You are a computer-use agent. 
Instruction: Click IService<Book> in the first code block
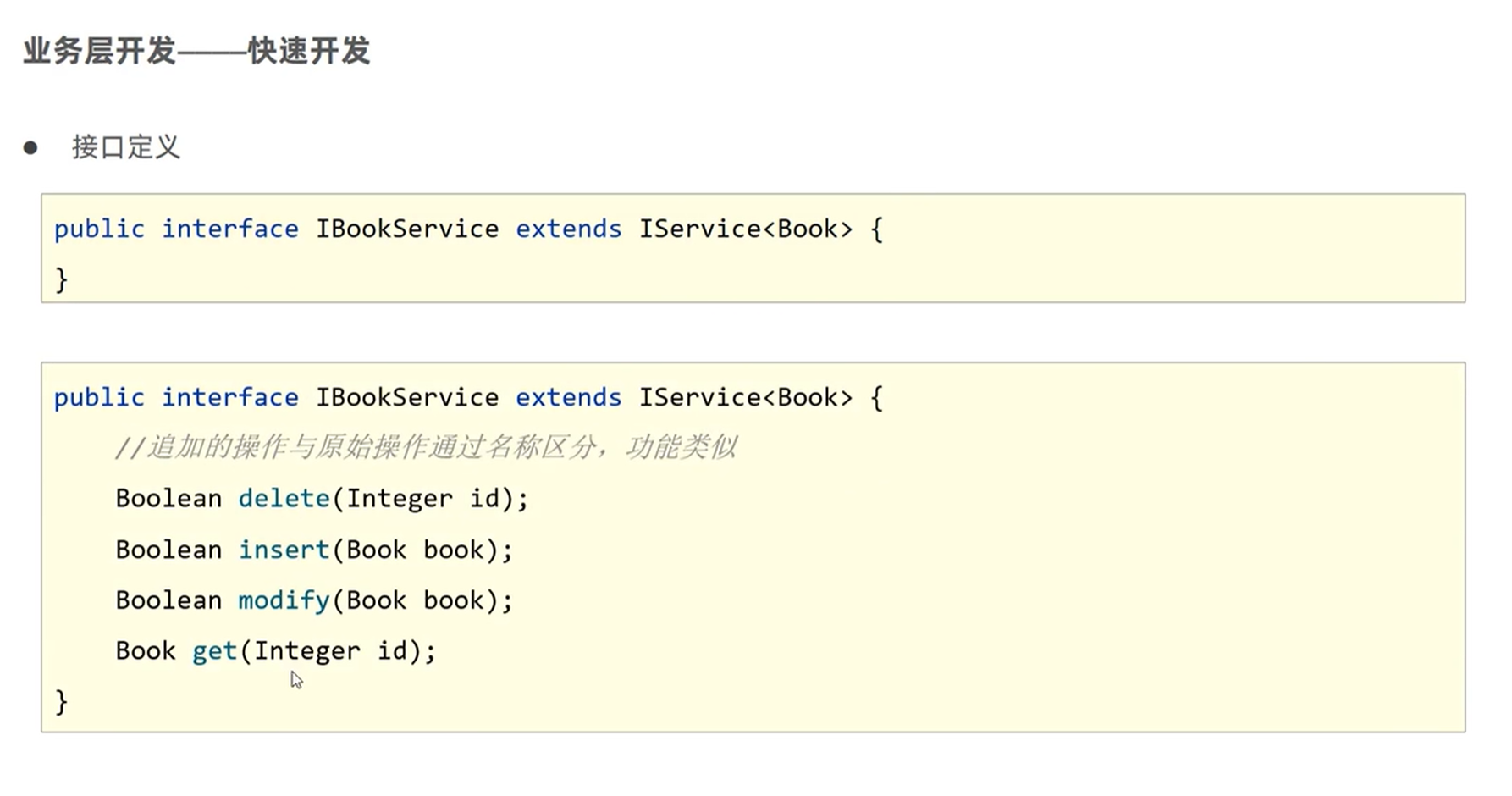click(745, 229)
